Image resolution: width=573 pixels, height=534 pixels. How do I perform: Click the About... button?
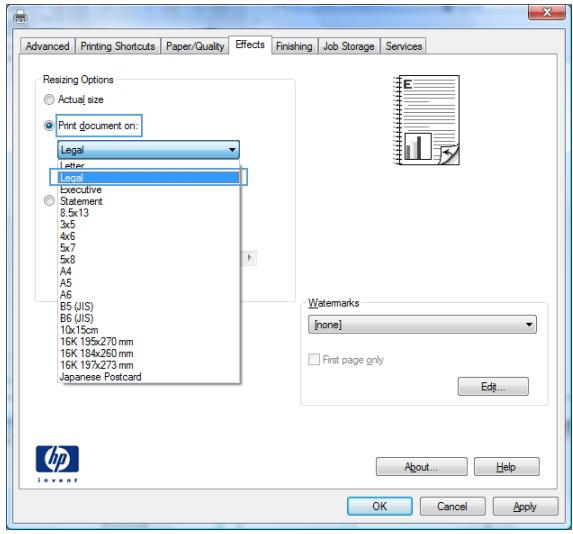click(x=421, y=466)
